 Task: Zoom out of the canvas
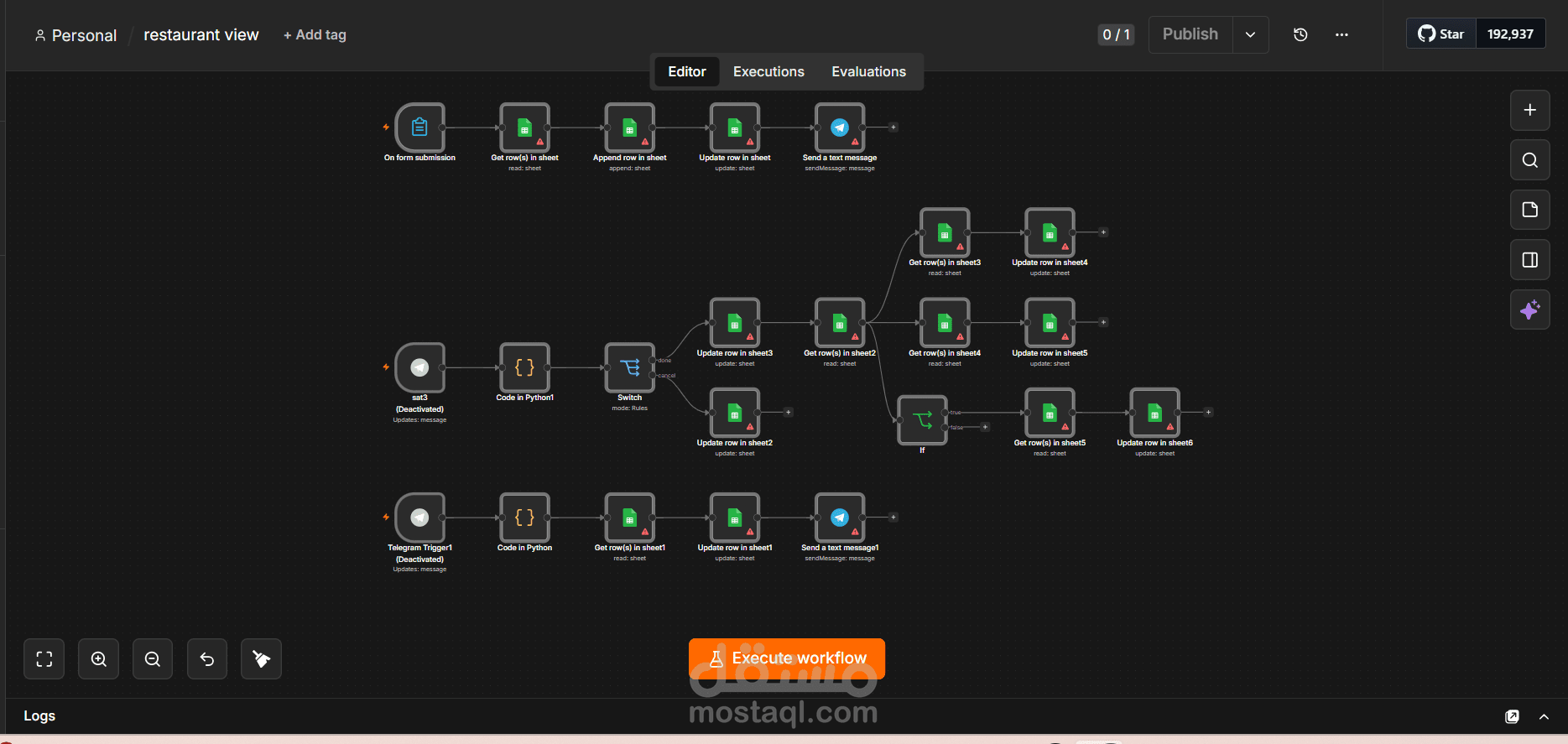tap(153, 659)
